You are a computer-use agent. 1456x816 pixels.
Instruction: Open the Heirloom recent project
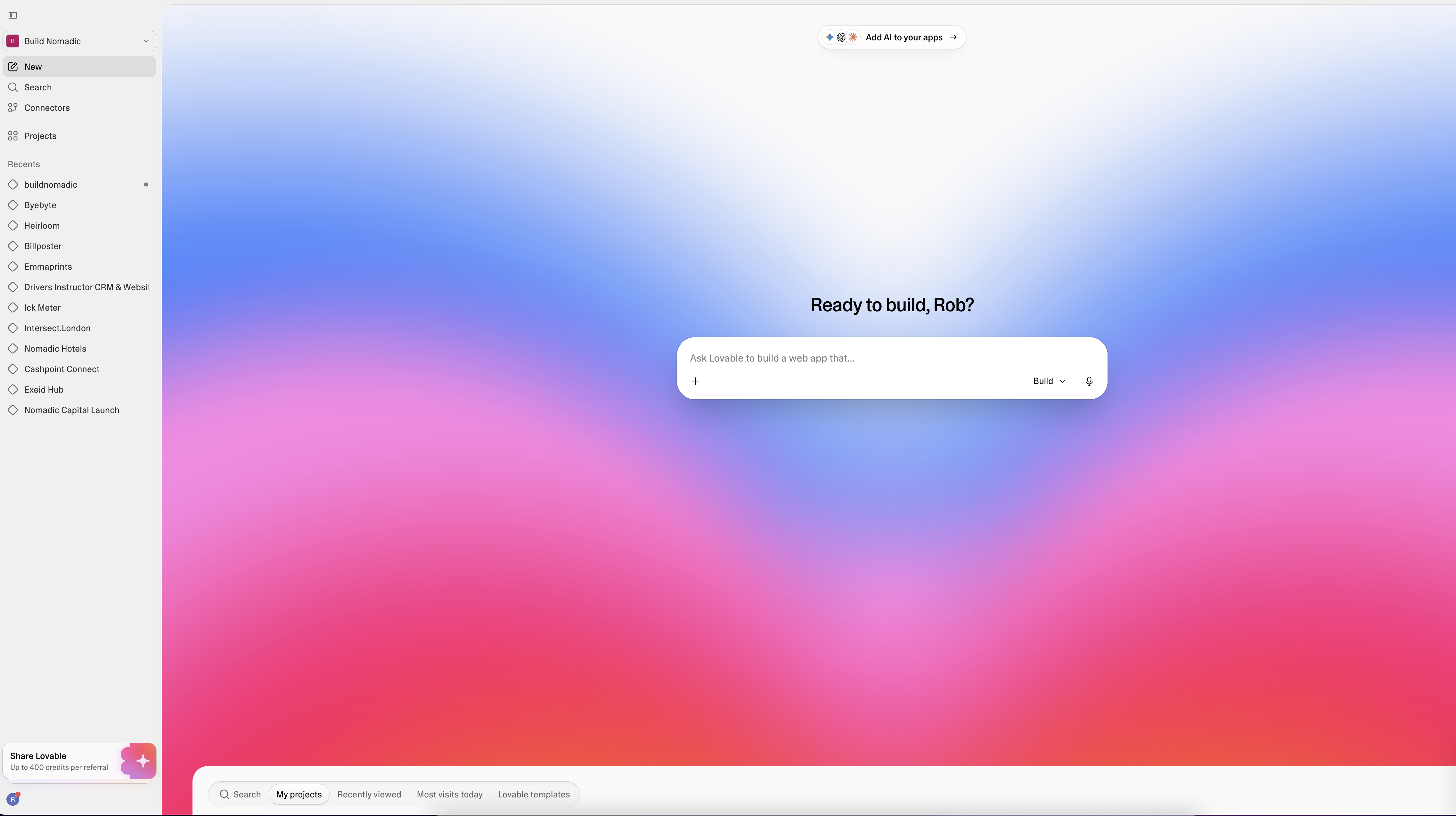click(79, 225)
